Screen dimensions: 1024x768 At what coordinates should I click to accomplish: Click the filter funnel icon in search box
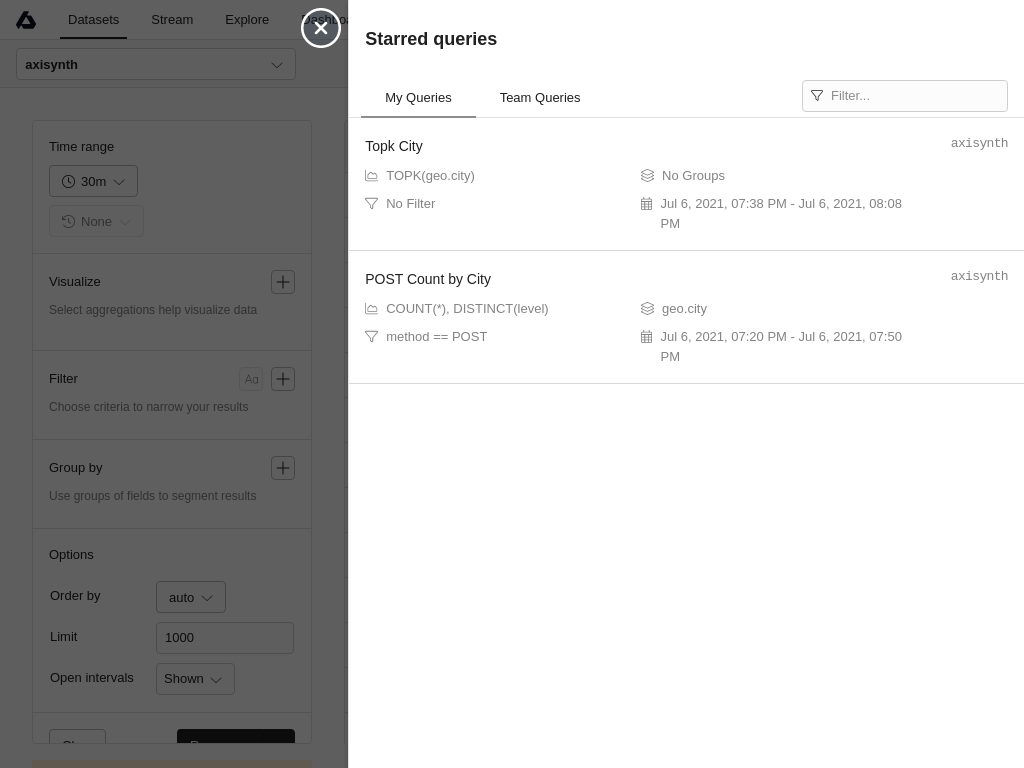817,96
